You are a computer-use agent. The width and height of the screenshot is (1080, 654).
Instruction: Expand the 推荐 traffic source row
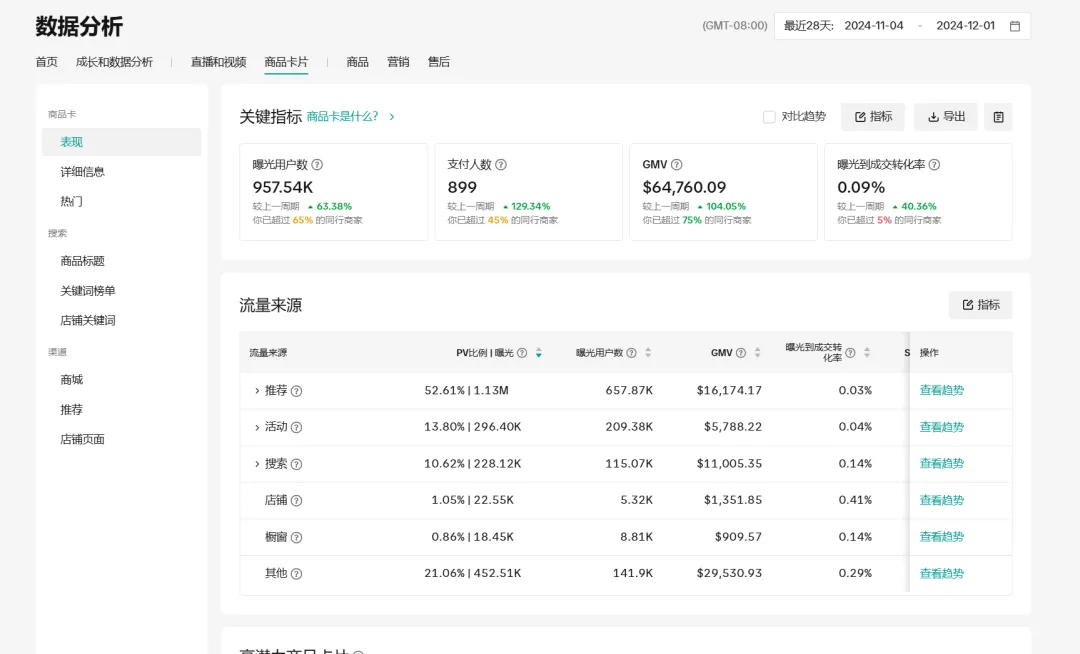(257, 391)
